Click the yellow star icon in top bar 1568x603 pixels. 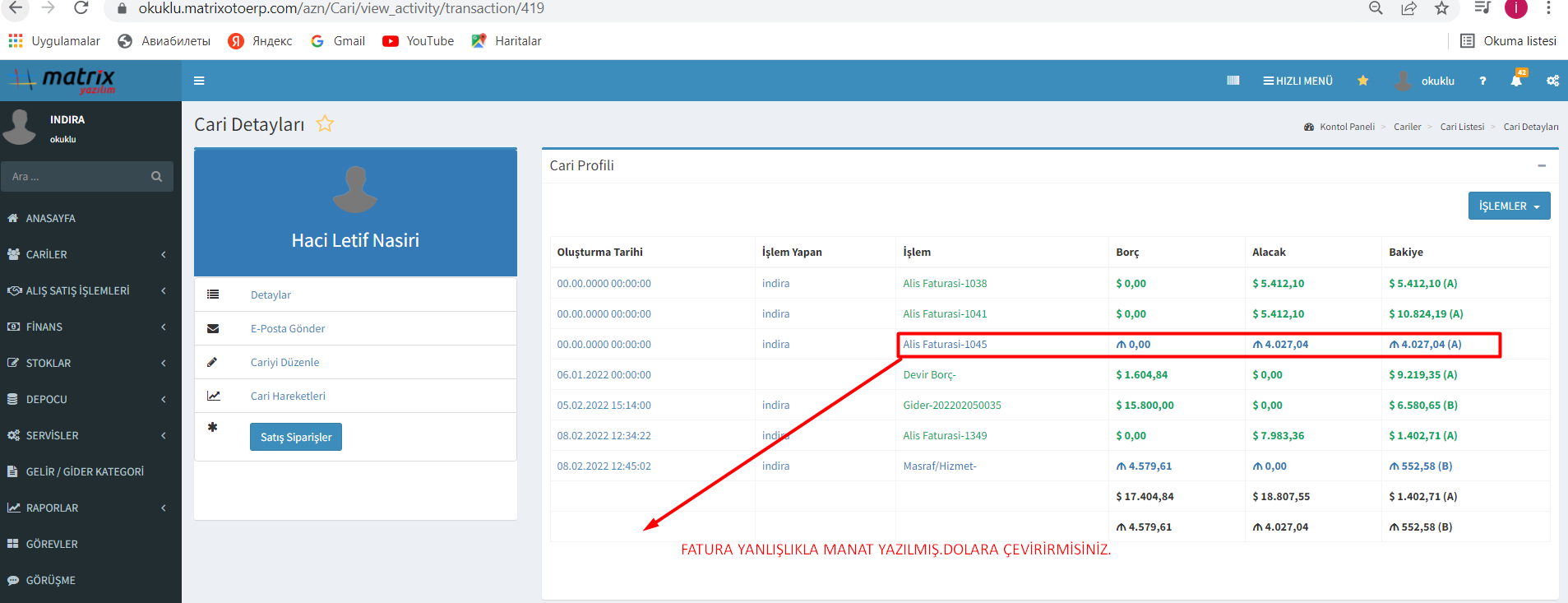tap(1362, 81)
